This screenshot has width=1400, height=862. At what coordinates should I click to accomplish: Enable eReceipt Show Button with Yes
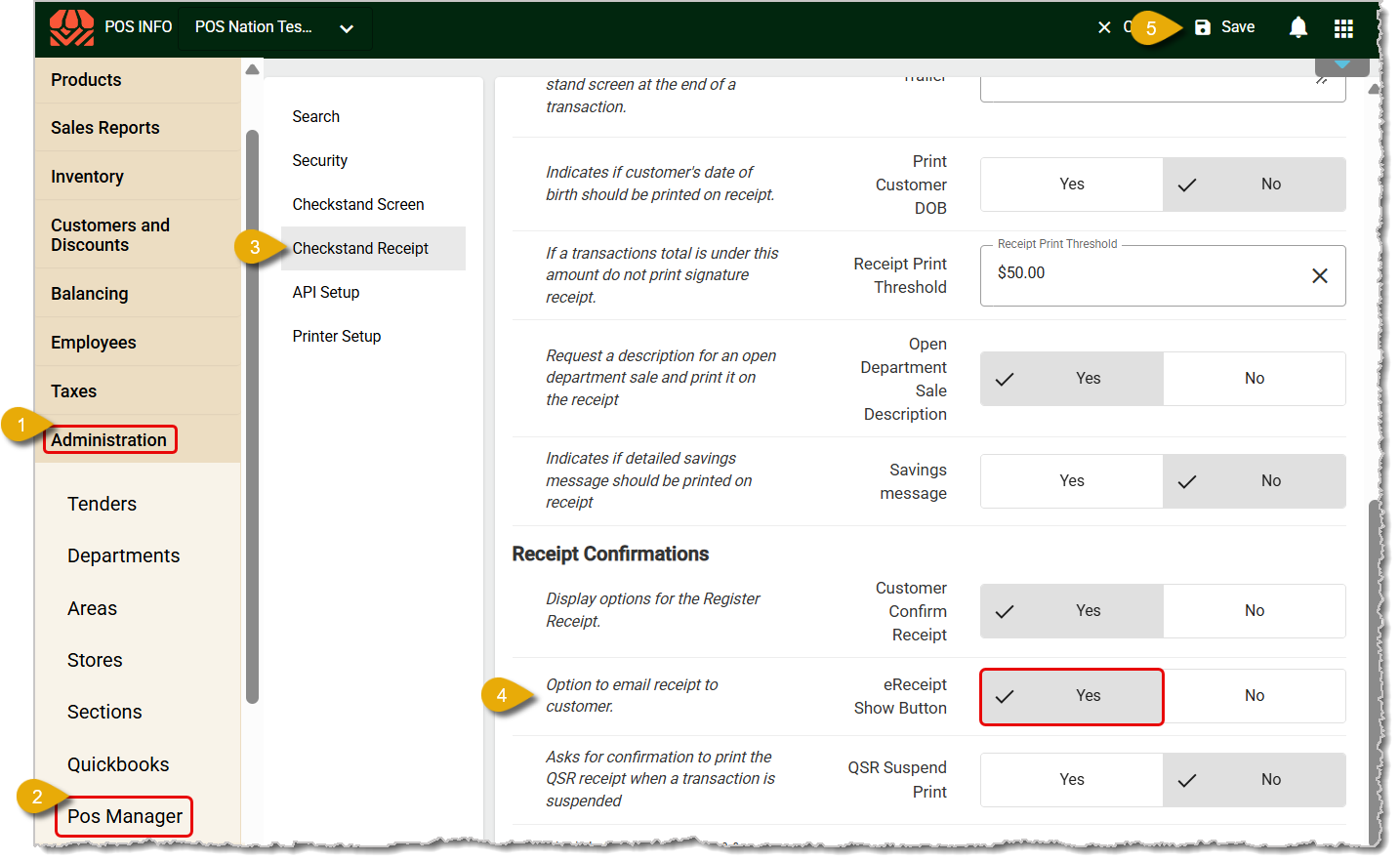tap(1071, 696)
